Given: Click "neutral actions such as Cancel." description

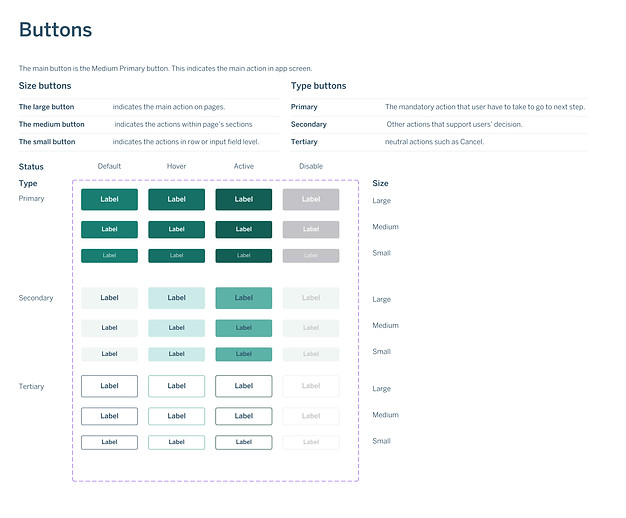Looking at the screenshot, I should 434,142.
